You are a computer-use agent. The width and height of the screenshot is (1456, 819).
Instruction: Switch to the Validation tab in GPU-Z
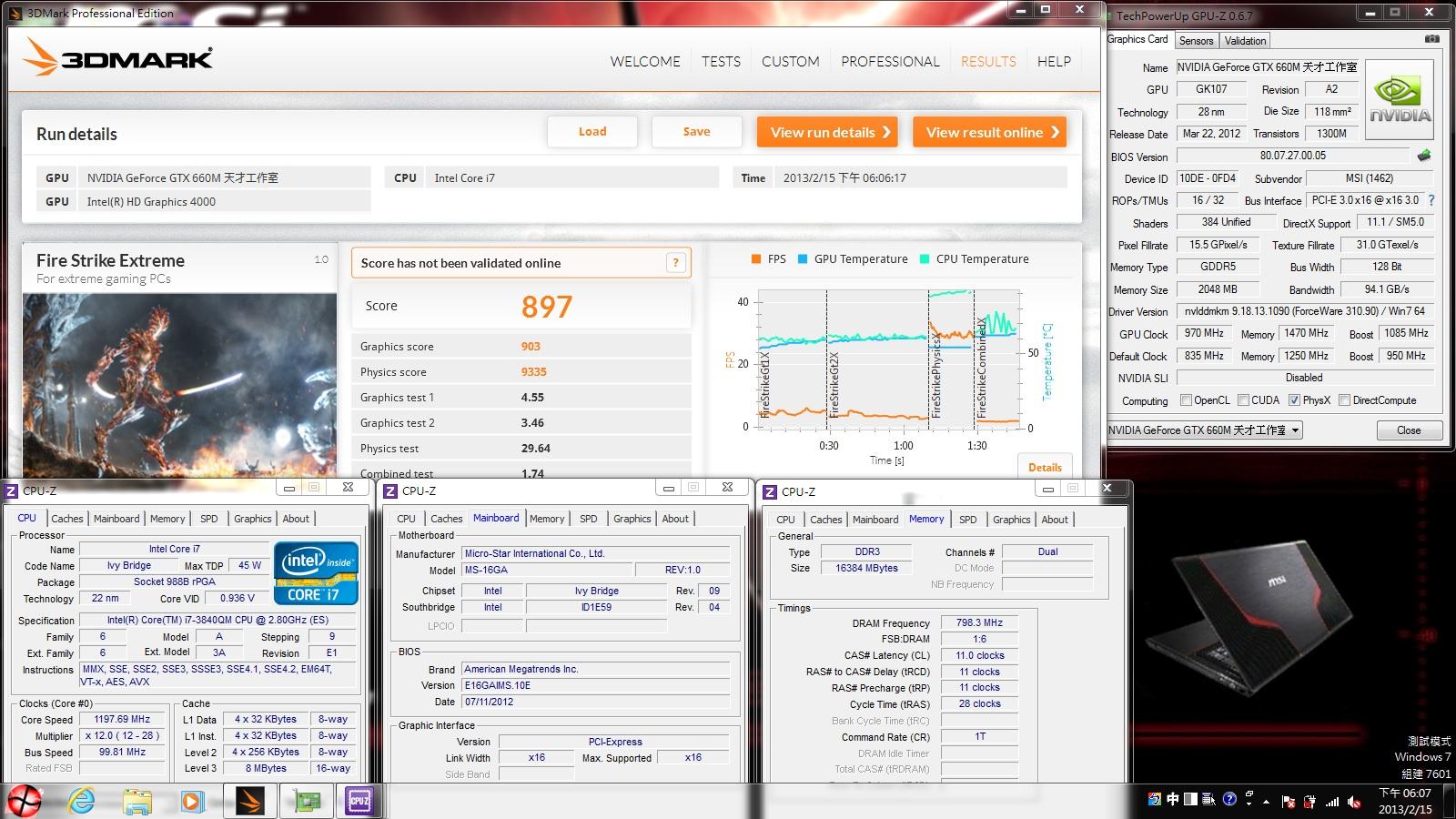pyautogui.click(x=1245, y=40)
